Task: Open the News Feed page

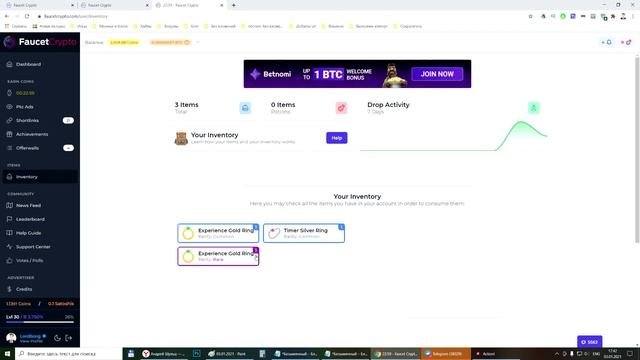Action: point(28,206)
